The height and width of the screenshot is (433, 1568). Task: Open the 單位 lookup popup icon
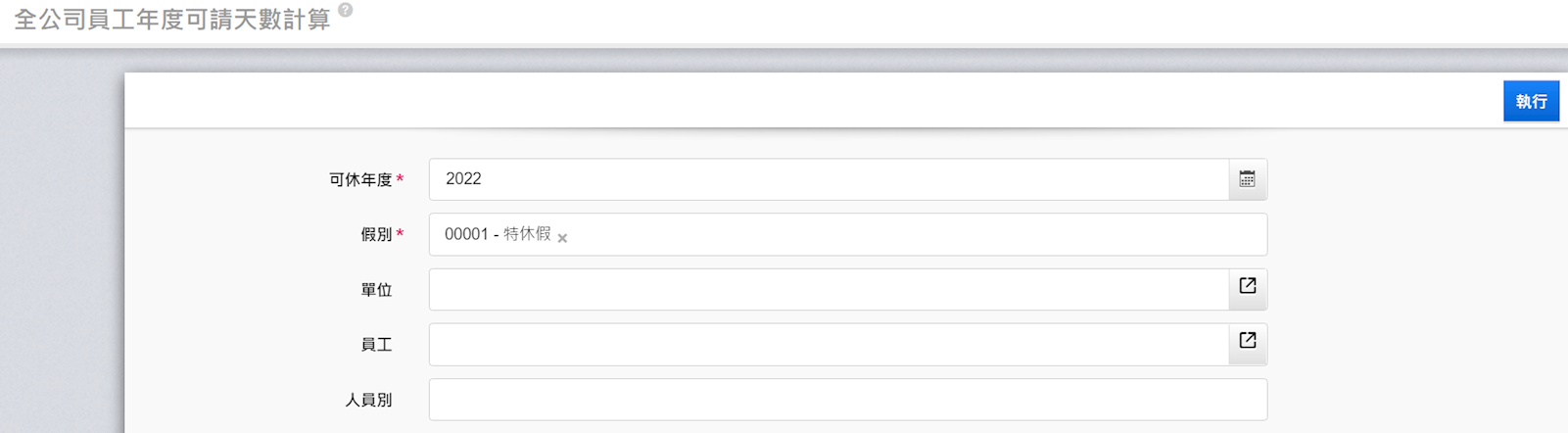coord(1248,286)
